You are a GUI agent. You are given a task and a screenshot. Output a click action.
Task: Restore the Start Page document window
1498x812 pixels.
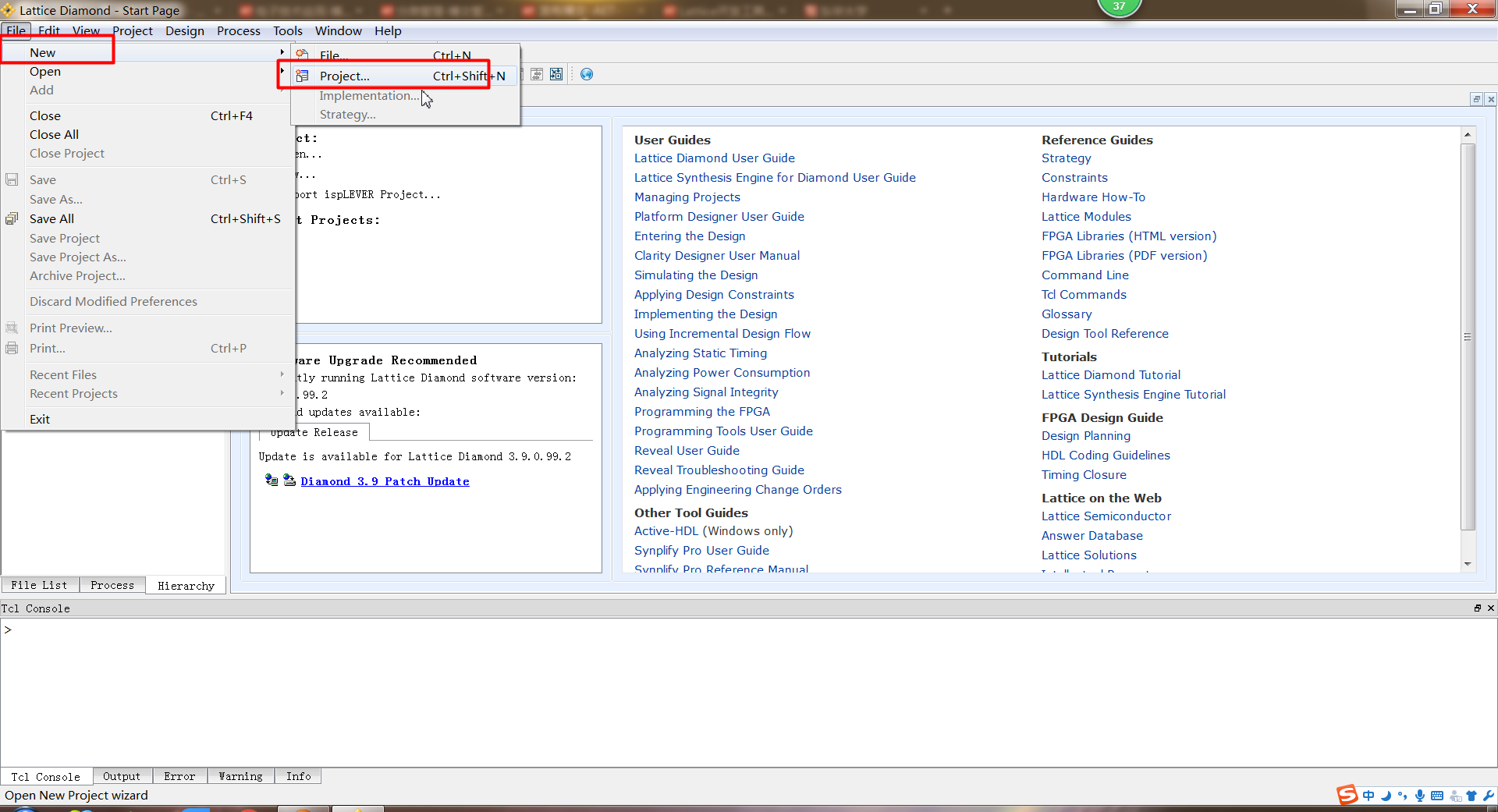(1476, 99)
